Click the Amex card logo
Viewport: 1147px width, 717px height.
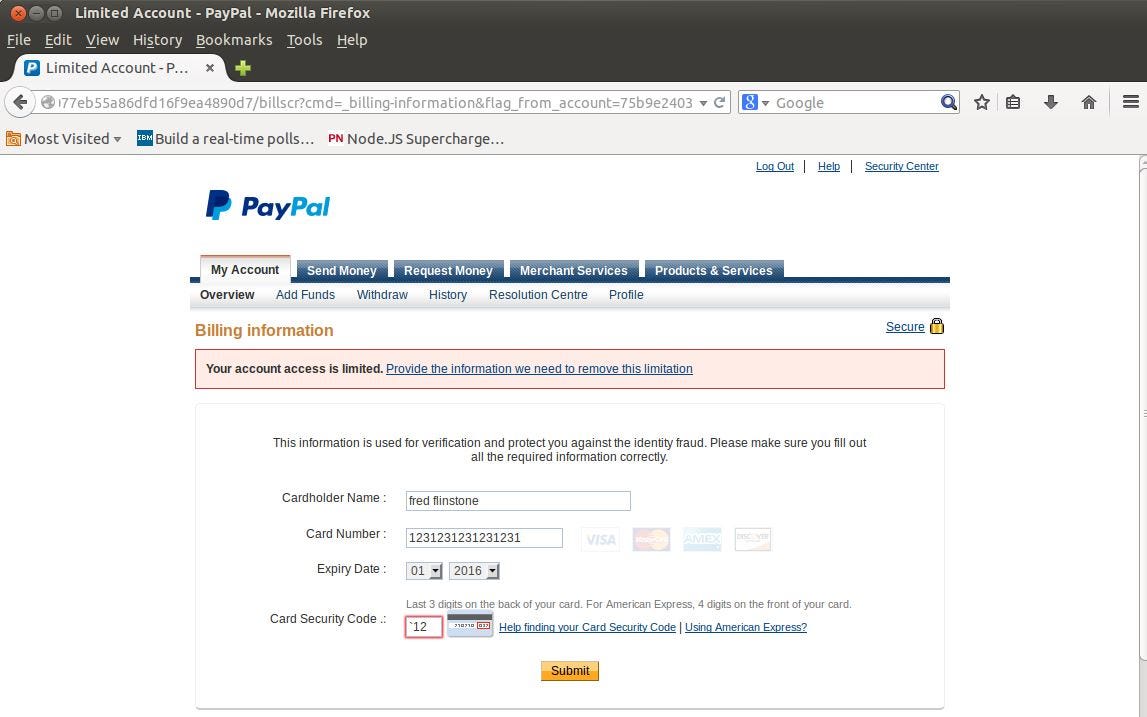[702, 539]
